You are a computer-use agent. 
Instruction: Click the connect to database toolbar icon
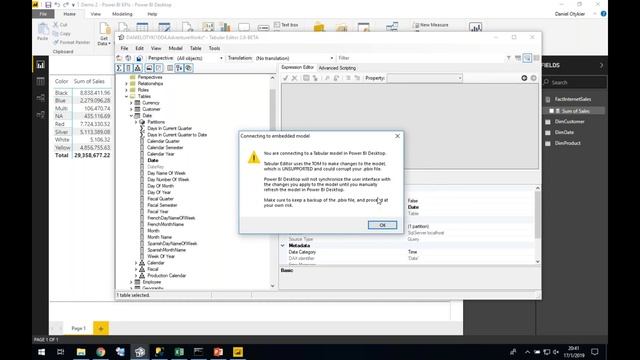coord(129,58)
